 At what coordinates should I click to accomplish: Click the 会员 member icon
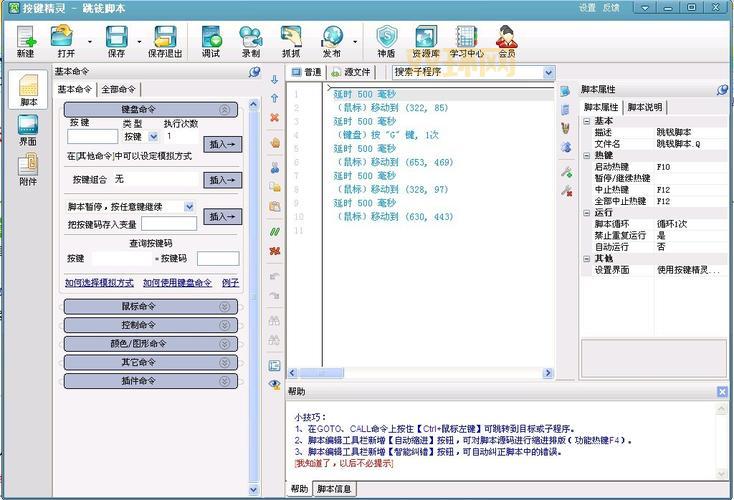507,41
